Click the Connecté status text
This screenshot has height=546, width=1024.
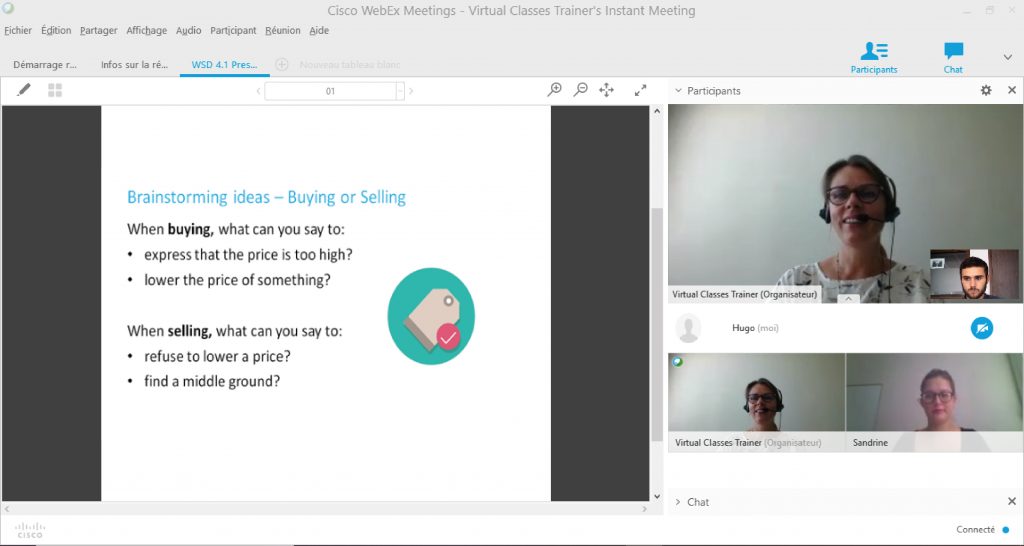tap(975, 530)
